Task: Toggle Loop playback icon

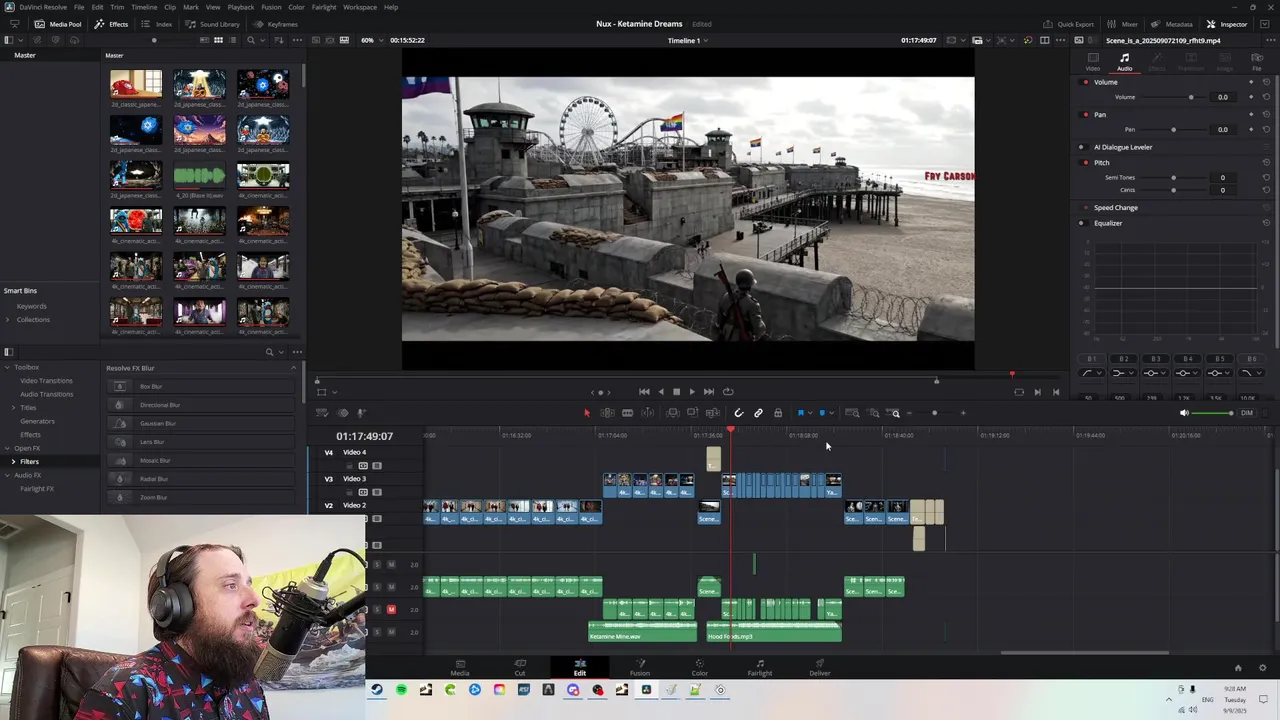Action: pos(728,392)
